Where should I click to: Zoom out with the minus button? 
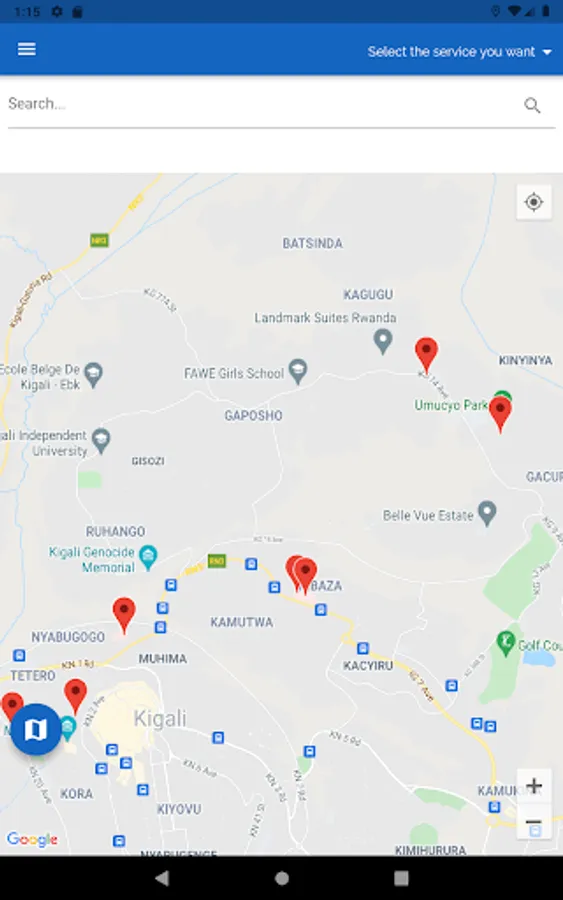pyautogui.click(x=534, y=822)
